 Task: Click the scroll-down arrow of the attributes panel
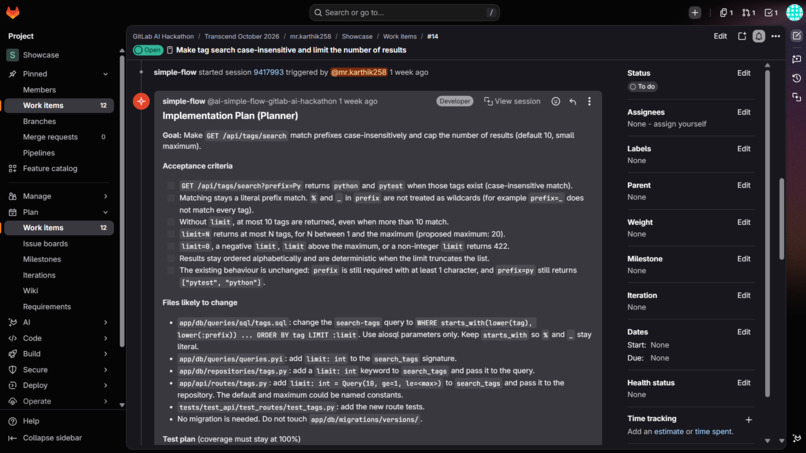tap(767, 441)
